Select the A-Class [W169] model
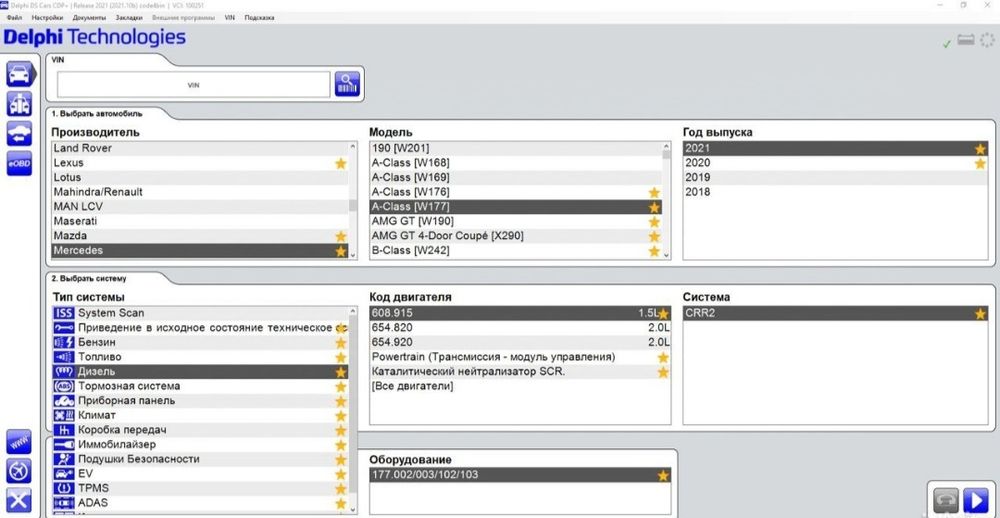 pos(516,177)
